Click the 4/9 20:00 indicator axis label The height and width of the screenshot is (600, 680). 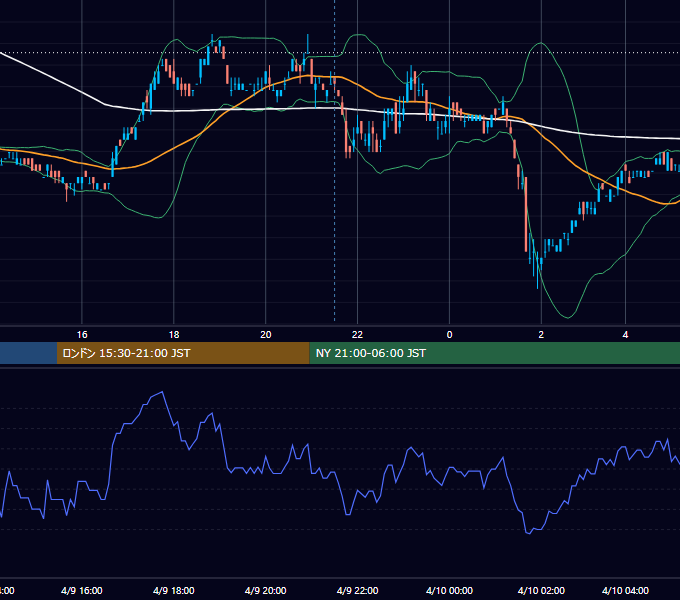click(266, 590)
